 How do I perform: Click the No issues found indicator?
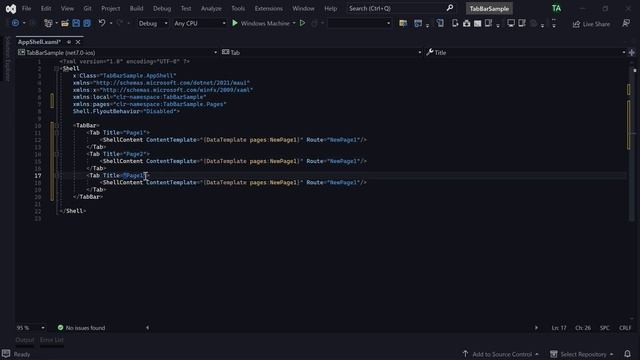pos(82,328)
